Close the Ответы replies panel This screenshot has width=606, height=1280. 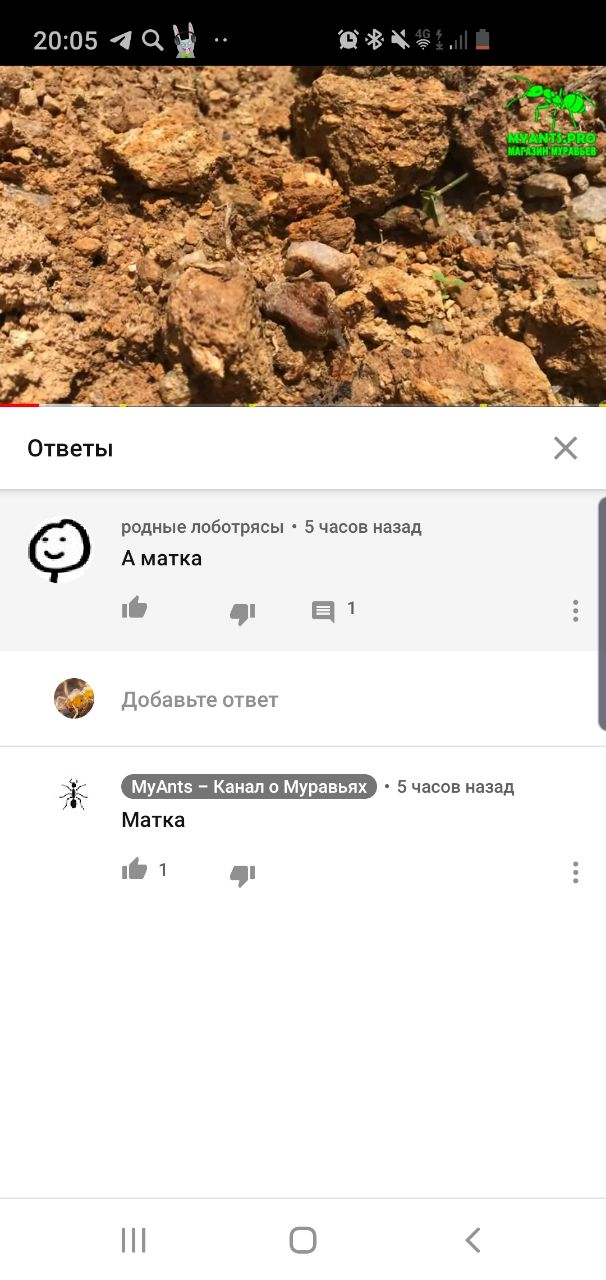pyautogui.click(x=565, y=448)
